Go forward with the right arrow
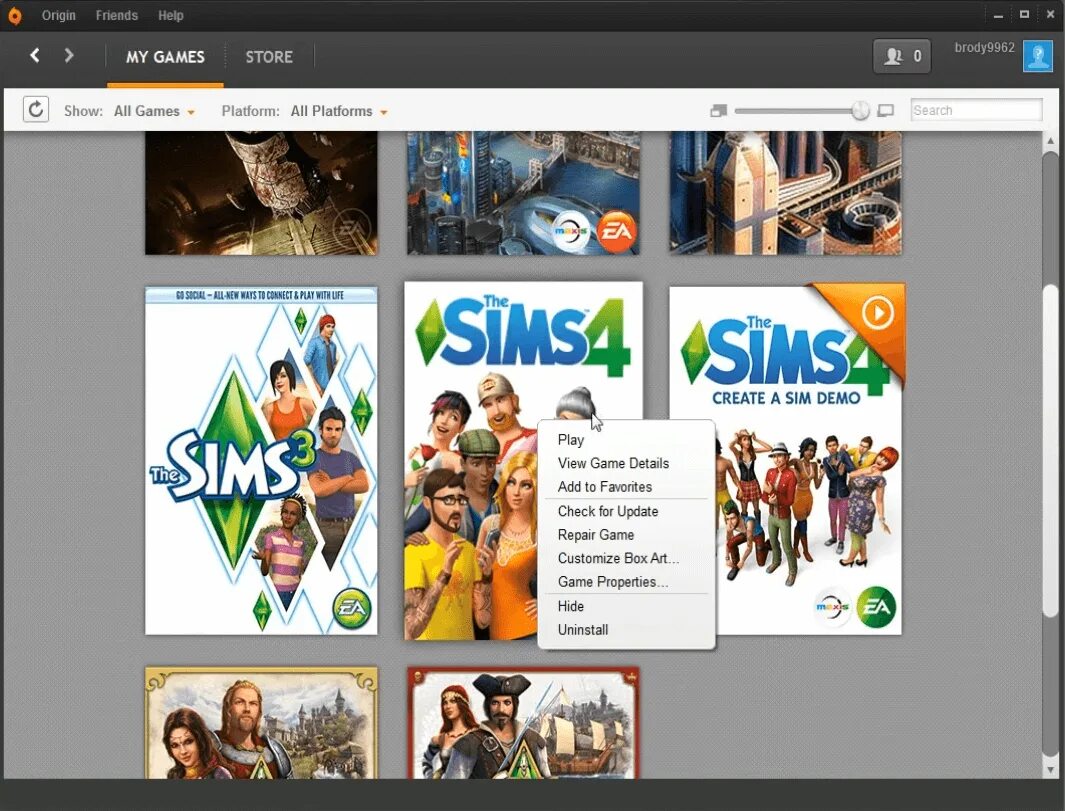 (69, 55)
